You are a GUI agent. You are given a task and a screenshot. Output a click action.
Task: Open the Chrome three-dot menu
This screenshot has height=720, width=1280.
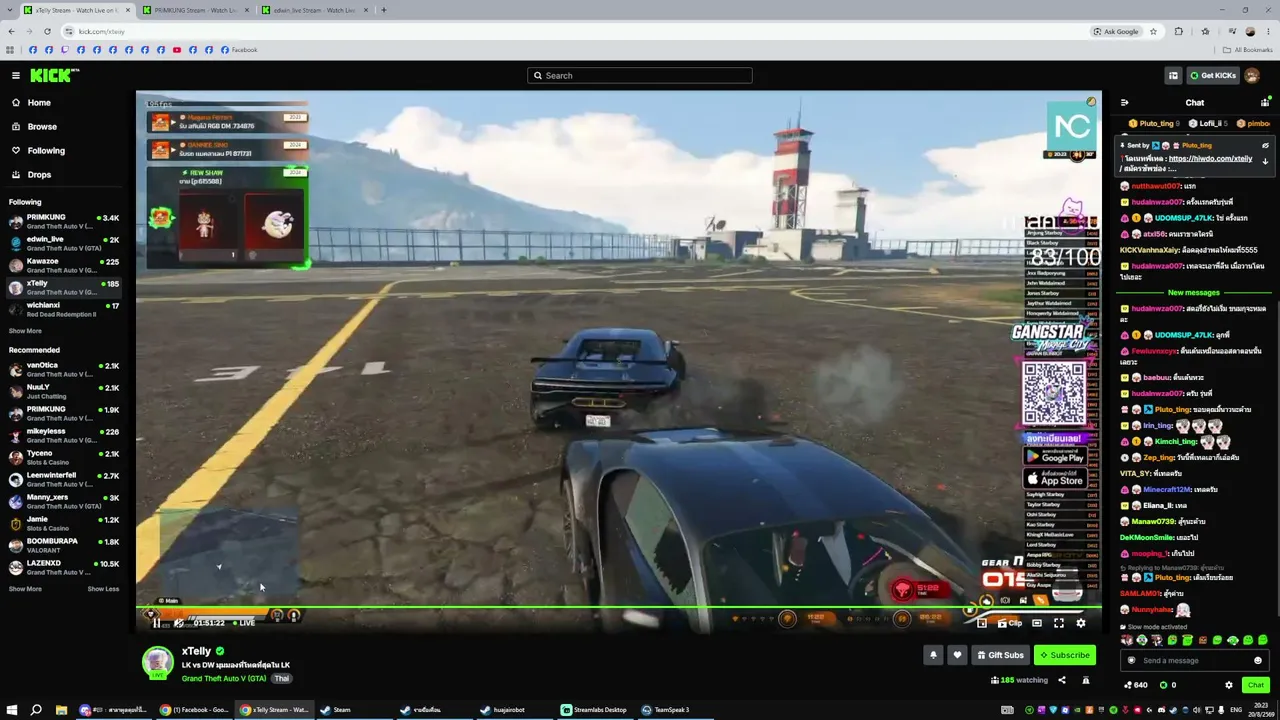1268,31
